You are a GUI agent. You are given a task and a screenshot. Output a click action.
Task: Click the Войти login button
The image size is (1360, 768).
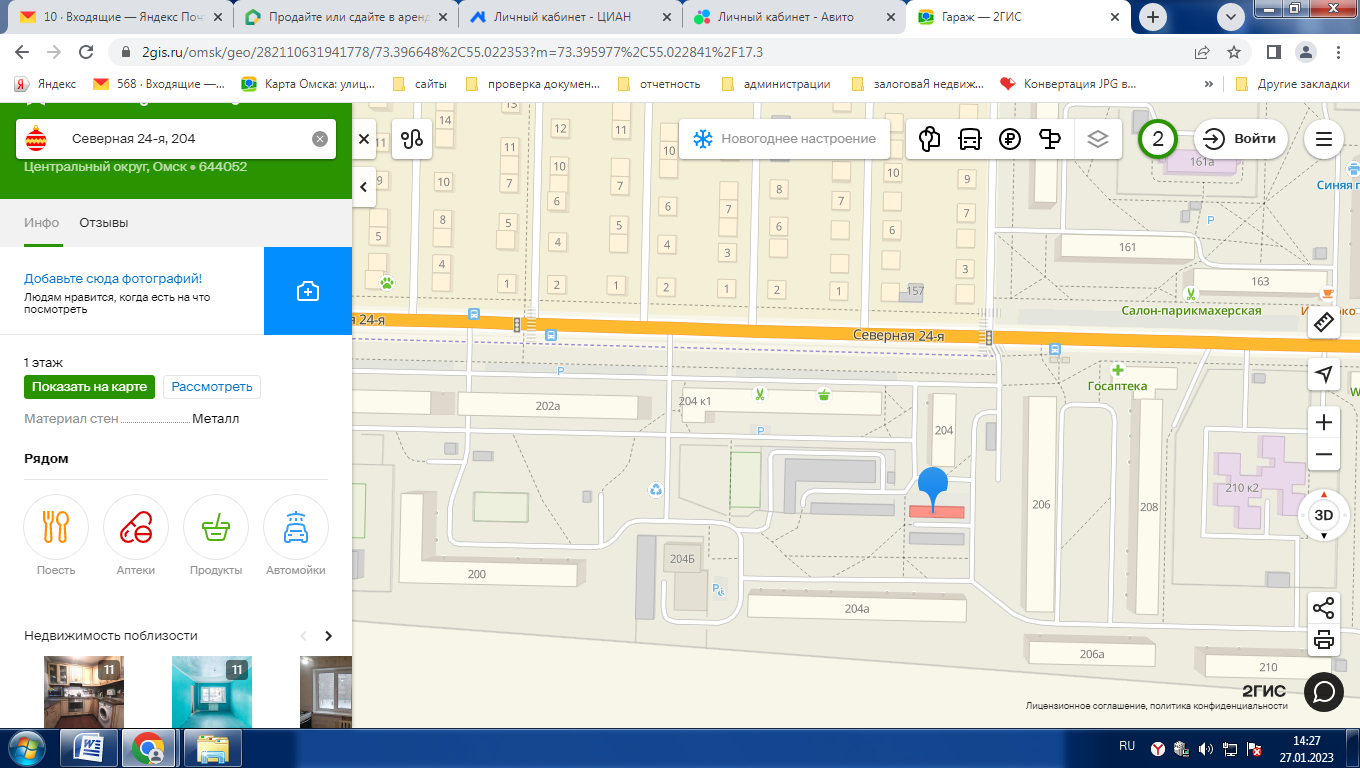coord(1241,139)
